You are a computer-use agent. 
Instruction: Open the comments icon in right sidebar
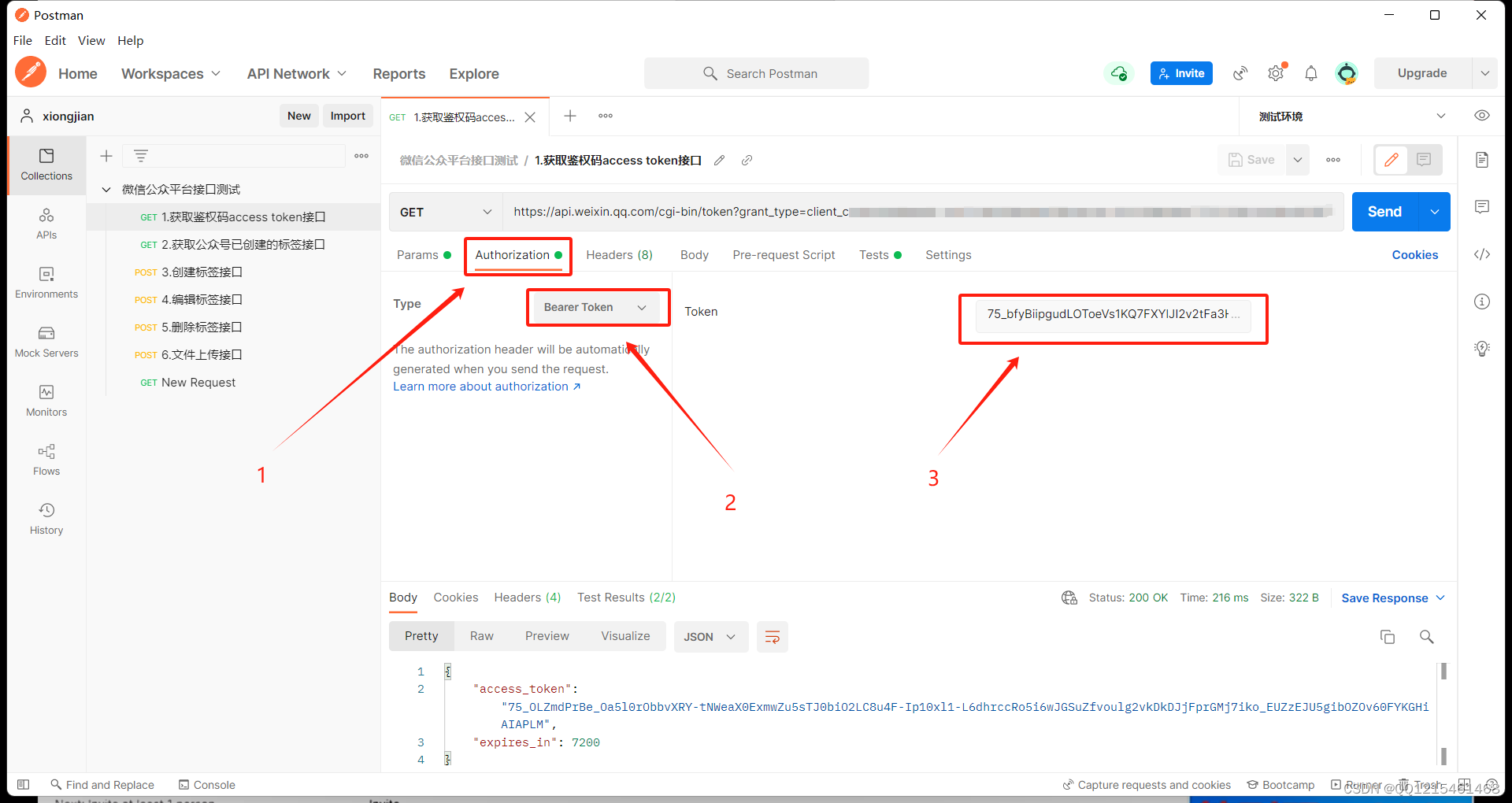pyautogui.click(x=1482, y=207)
